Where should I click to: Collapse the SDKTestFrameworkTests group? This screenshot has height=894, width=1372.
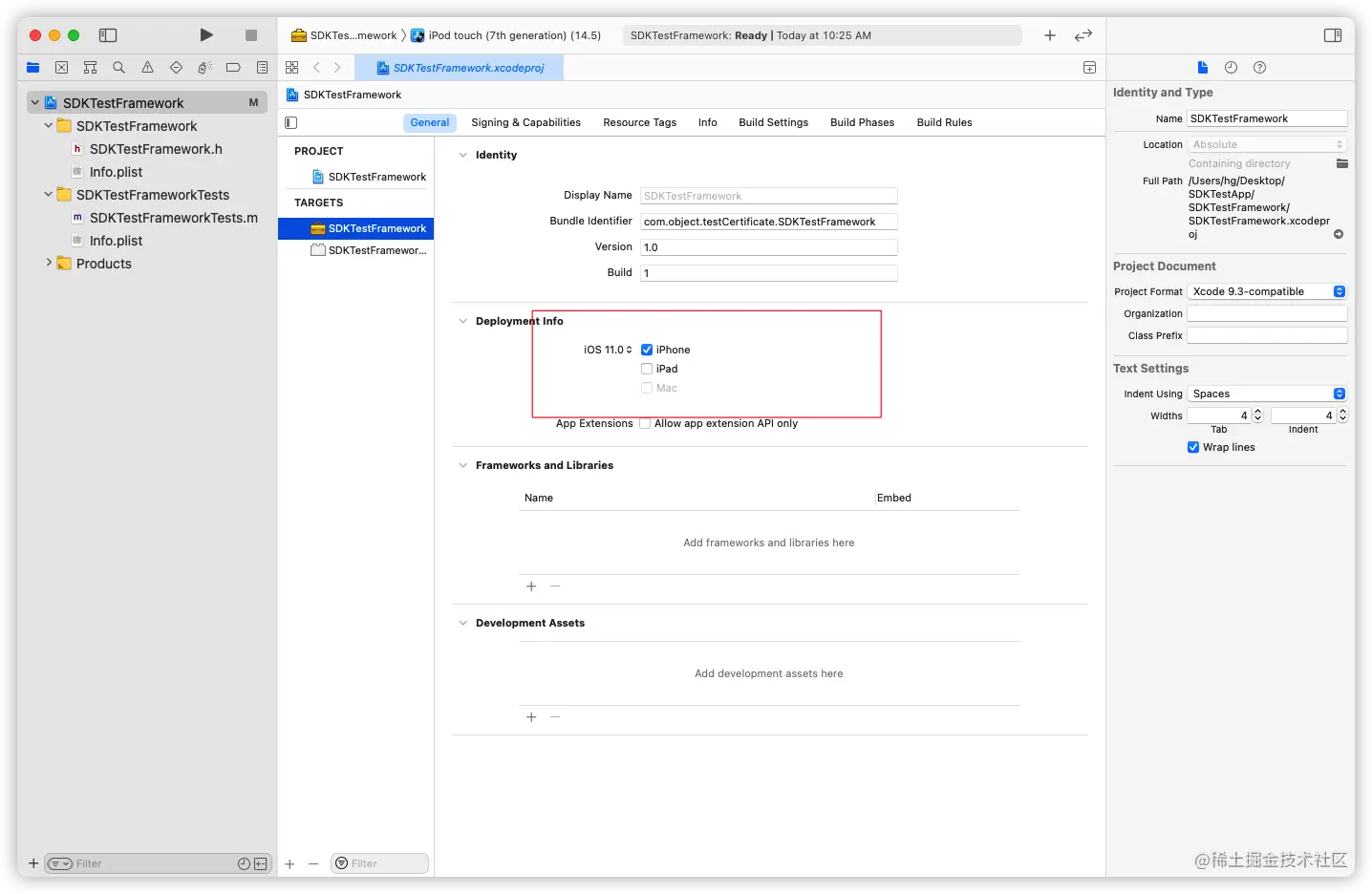[x=49, y=194]
